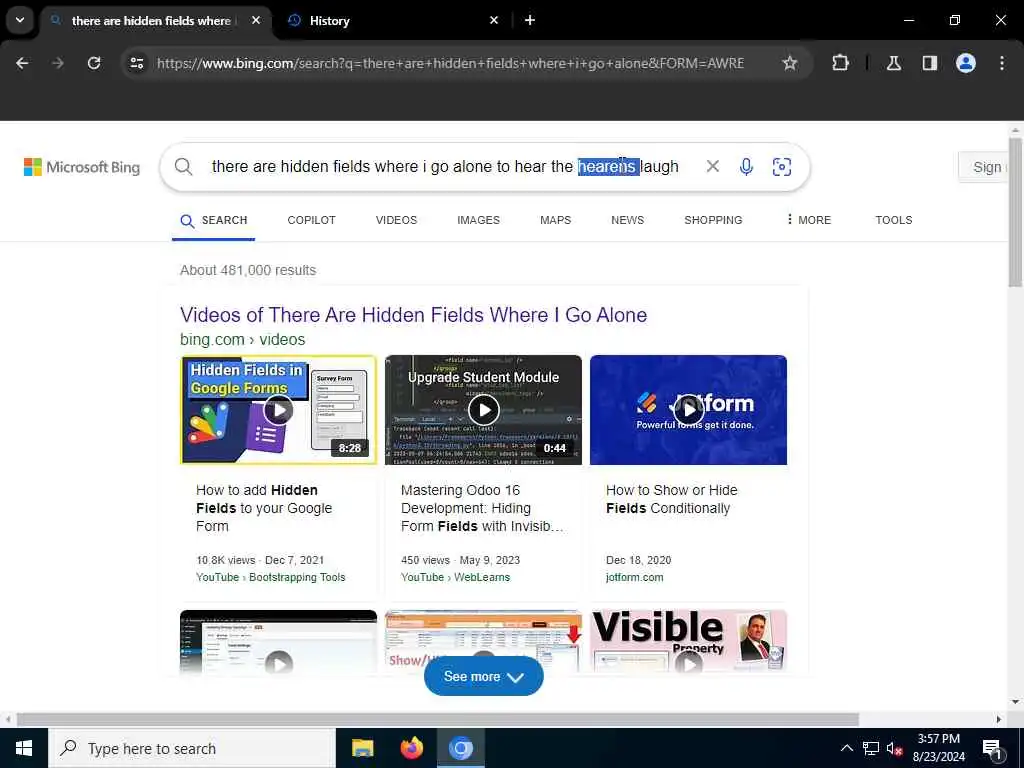
Task: Open visual search camera icon
Action: [x=782, y=167]
